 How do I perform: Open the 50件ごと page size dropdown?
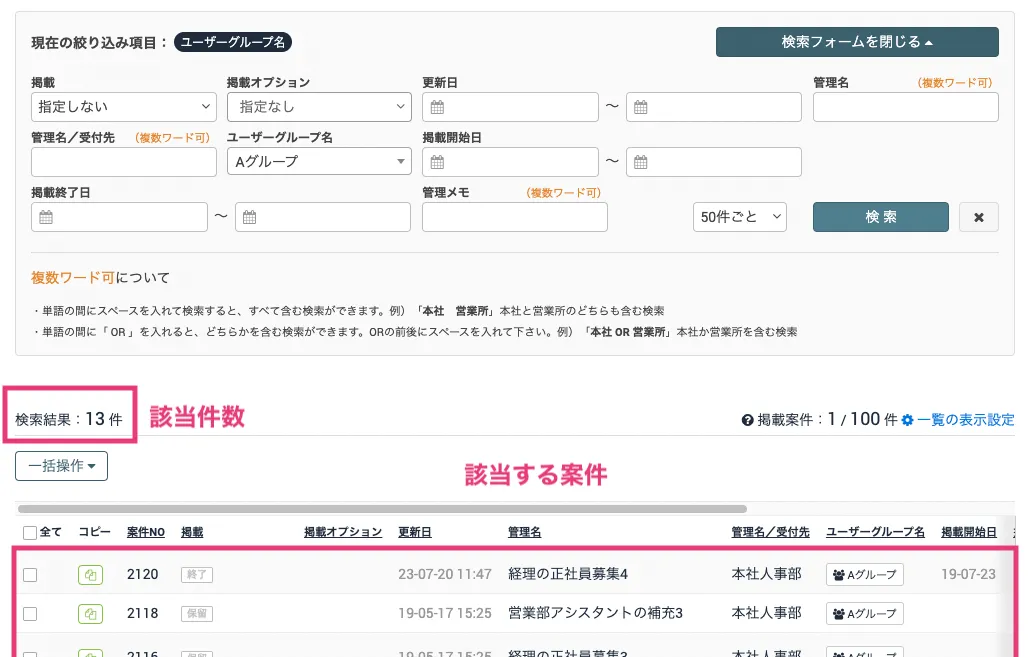(739, 217)
